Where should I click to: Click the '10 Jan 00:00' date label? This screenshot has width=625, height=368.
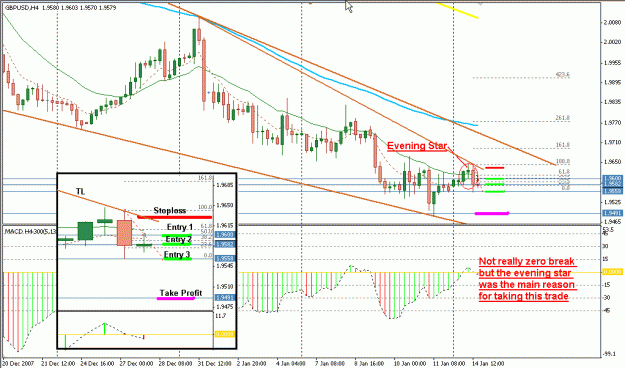[410, 364]
